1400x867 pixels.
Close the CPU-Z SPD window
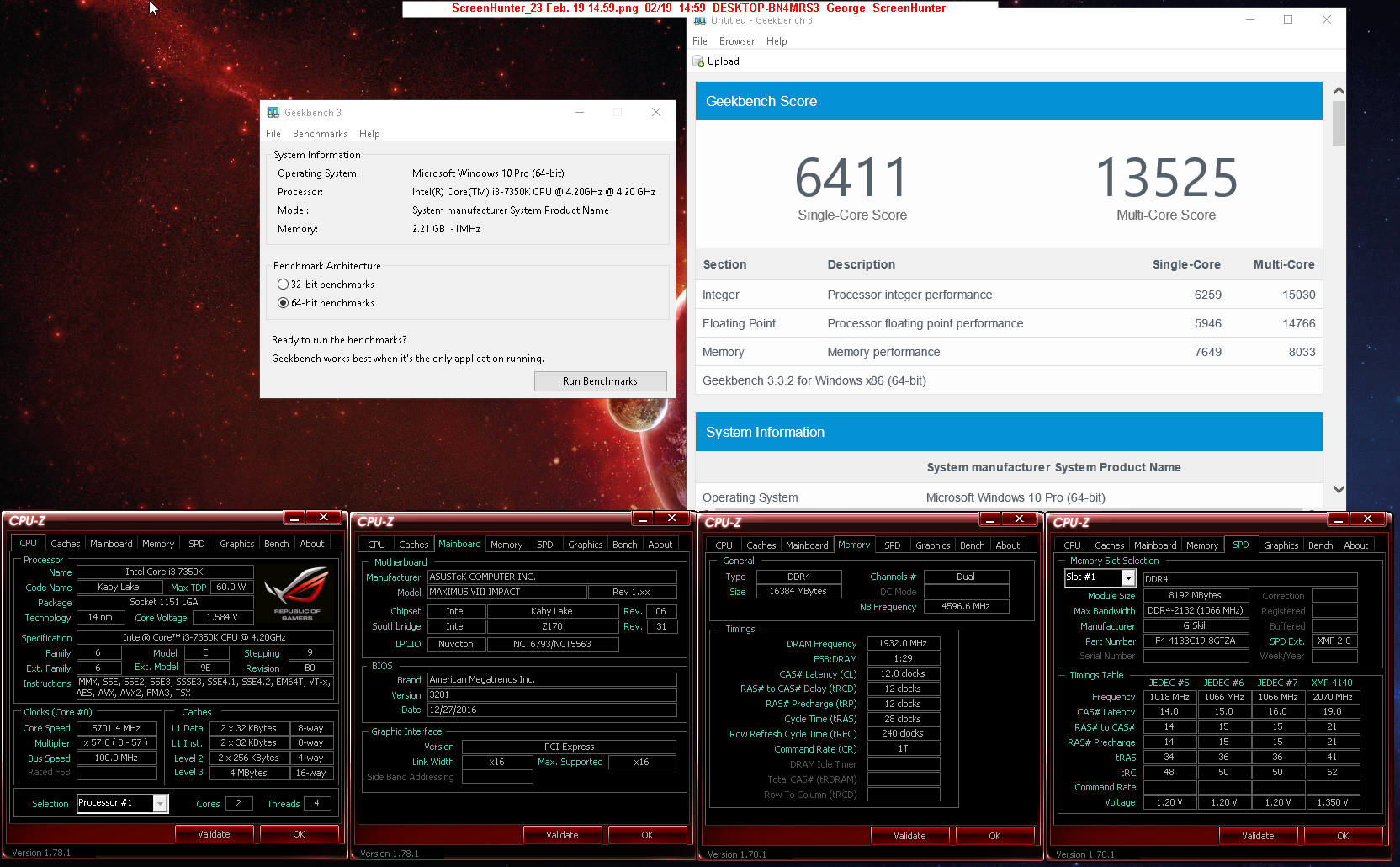click(1367, 519)
